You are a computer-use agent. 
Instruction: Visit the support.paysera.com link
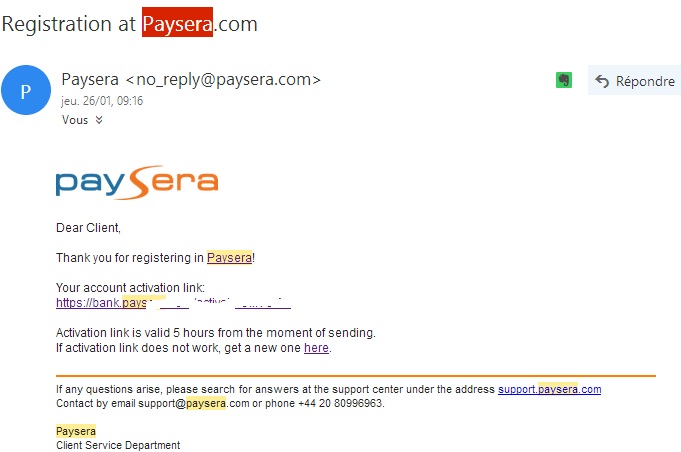click(x=549, y=389)
